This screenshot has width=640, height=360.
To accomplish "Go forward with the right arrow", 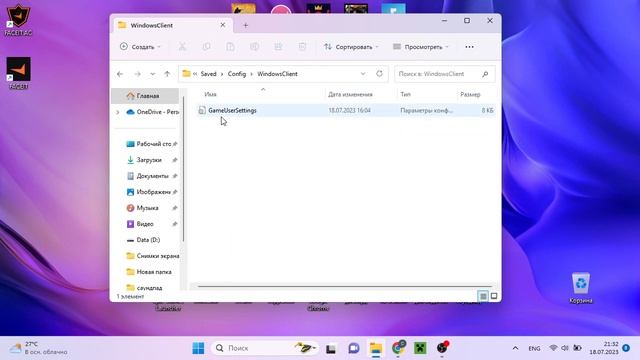I will tap(138, 74).
